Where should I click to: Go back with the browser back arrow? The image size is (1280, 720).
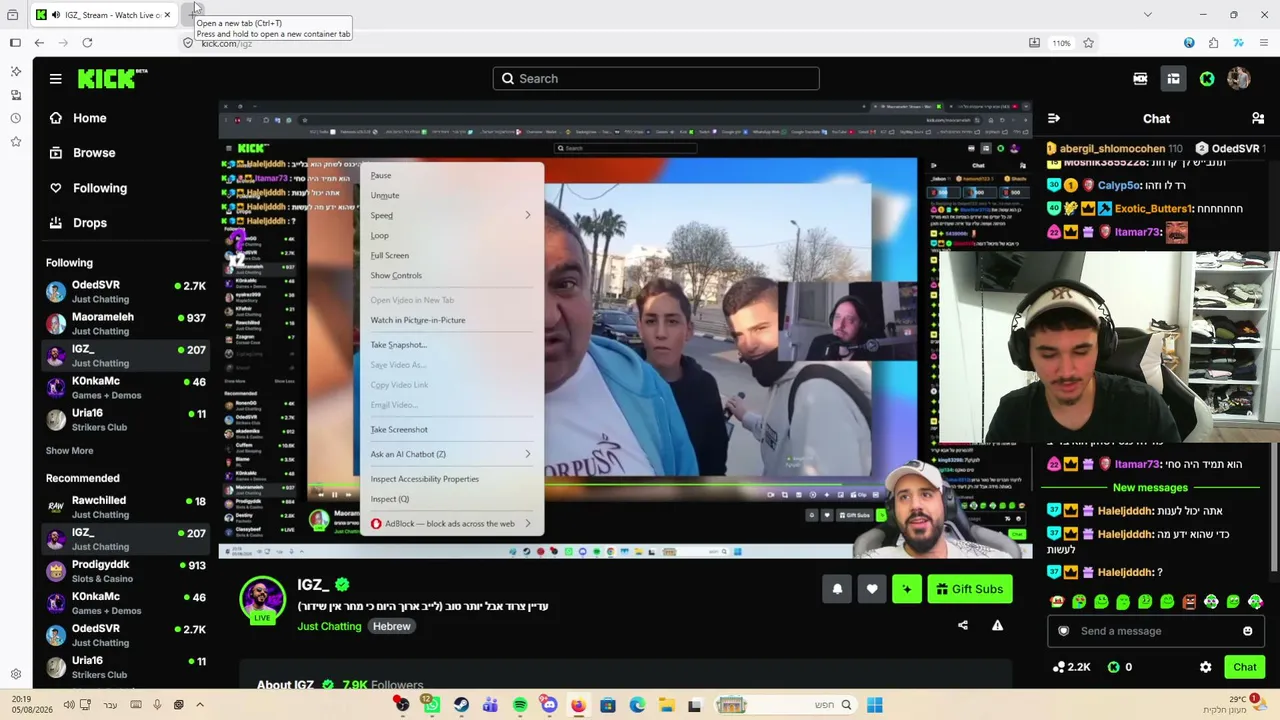[x=39, y=43]
